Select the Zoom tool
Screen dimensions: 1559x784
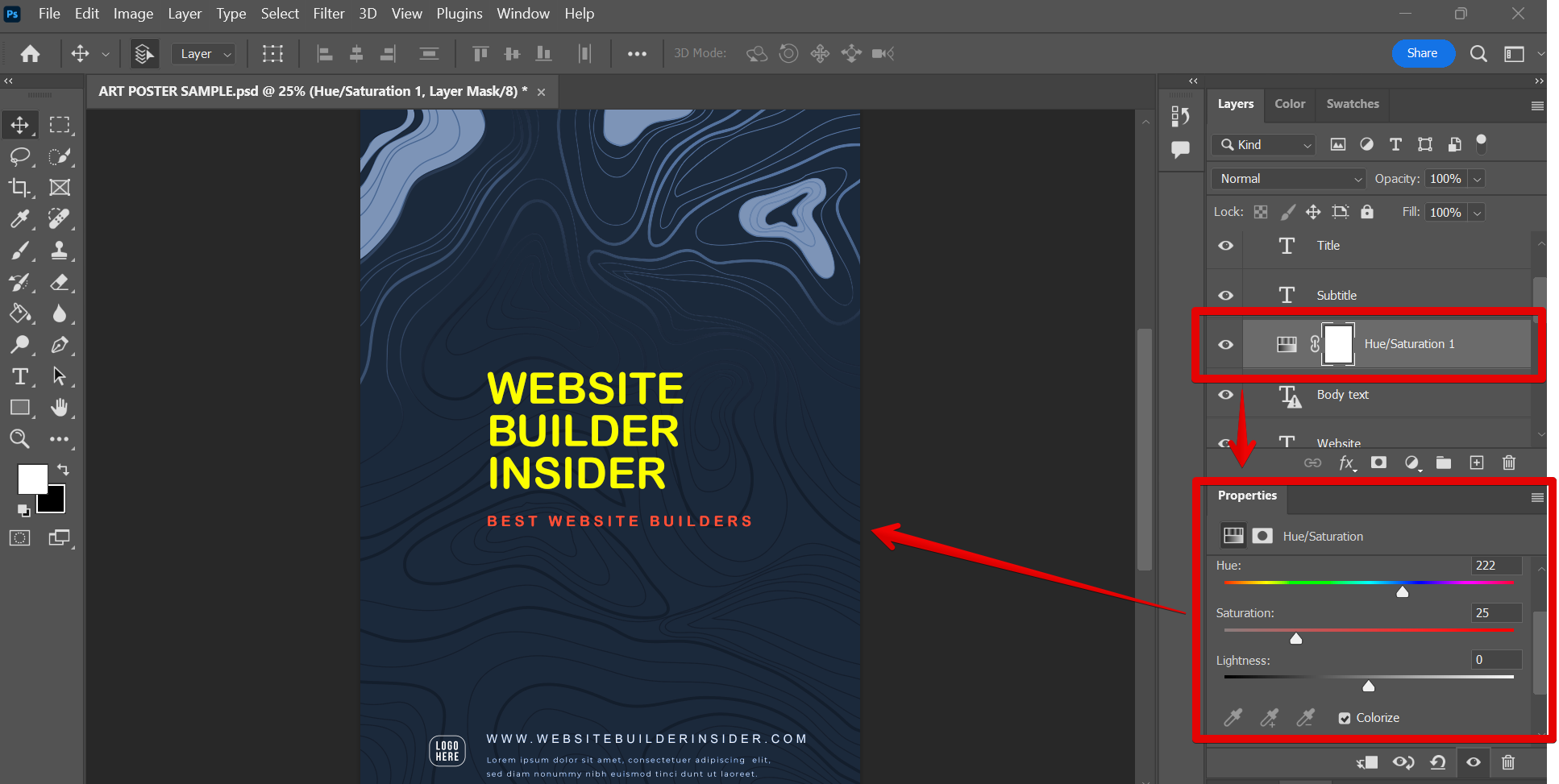(x=20, y=439)
